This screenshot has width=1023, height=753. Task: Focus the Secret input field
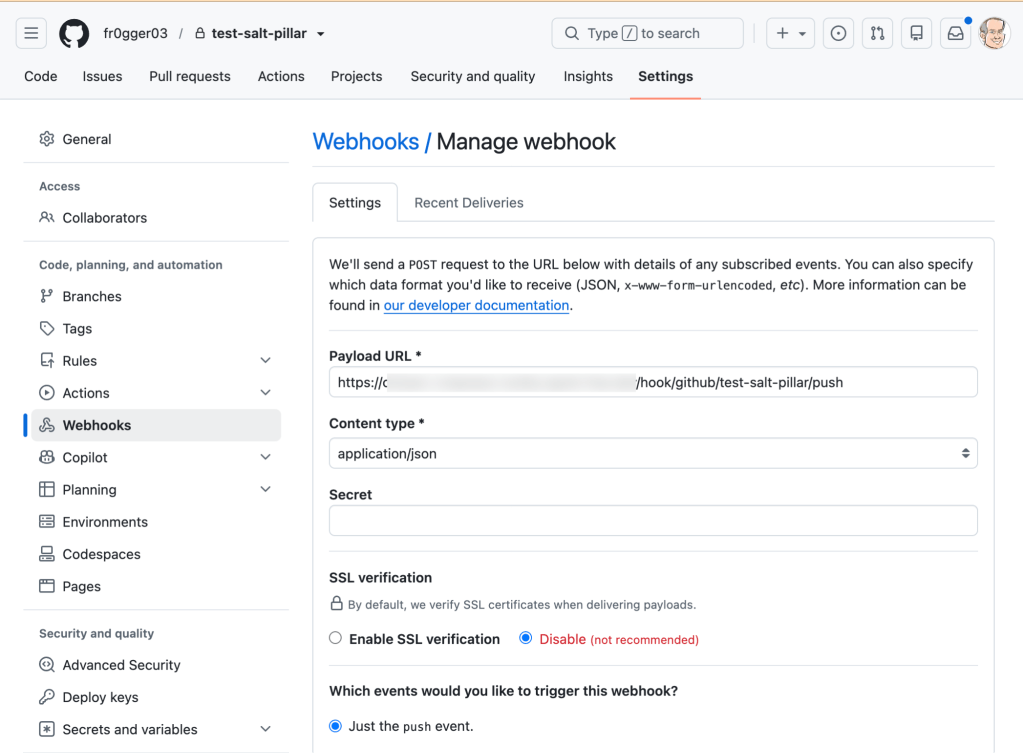[653, 521]
